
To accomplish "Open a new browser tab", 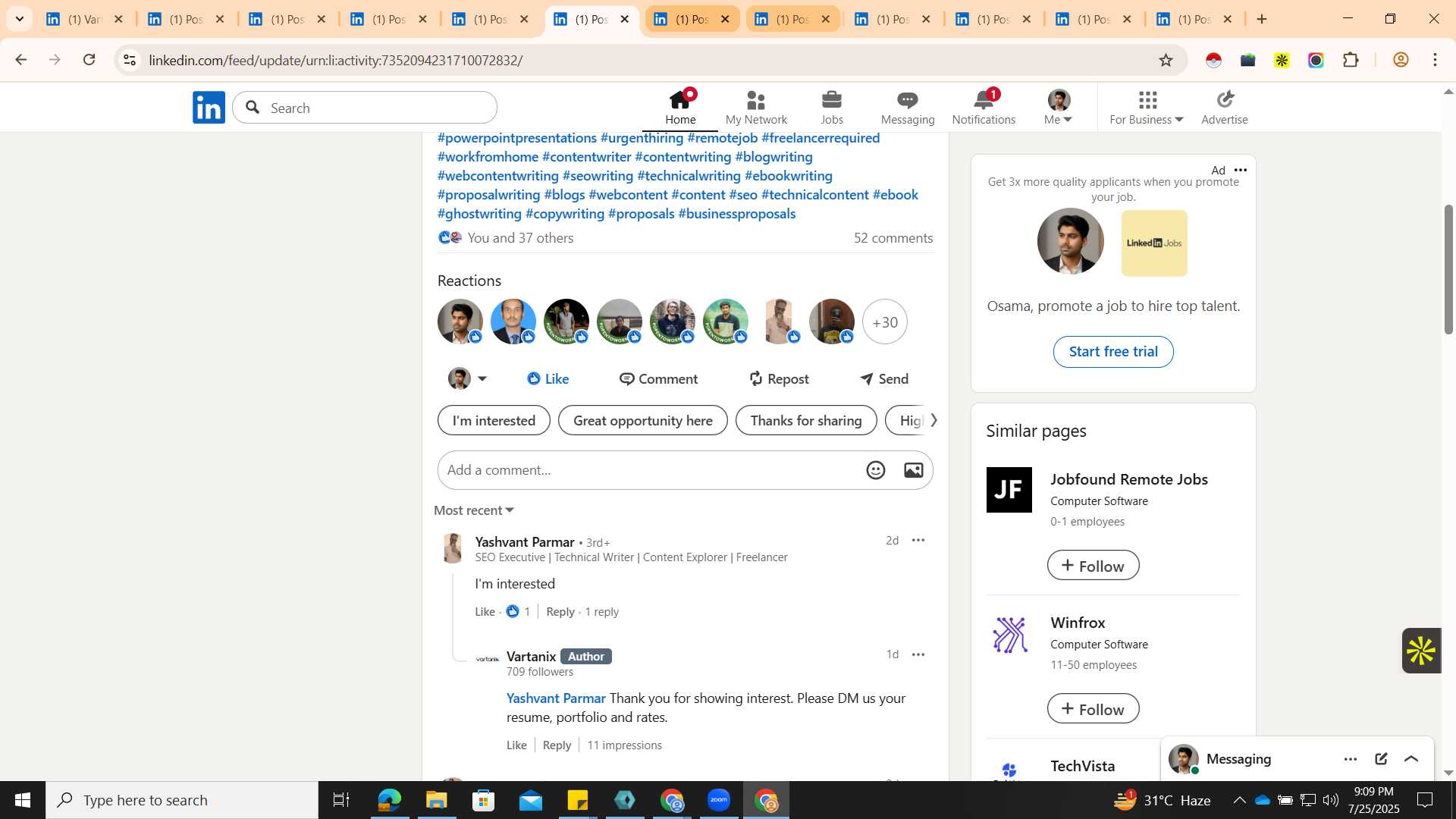I will pos(1262,19).
